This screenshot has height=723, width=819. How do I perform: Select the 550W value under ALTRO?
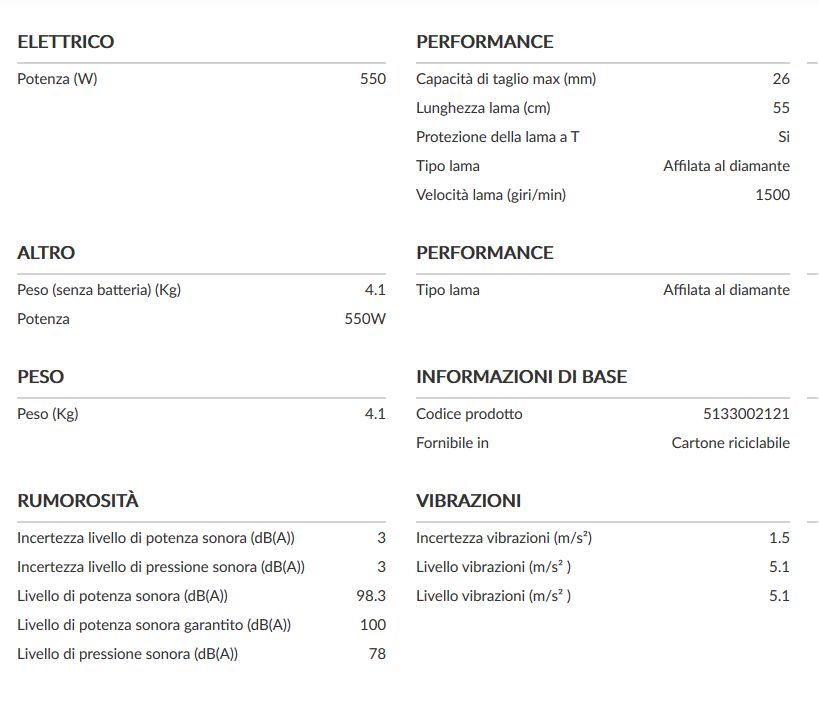click(365, 319)
